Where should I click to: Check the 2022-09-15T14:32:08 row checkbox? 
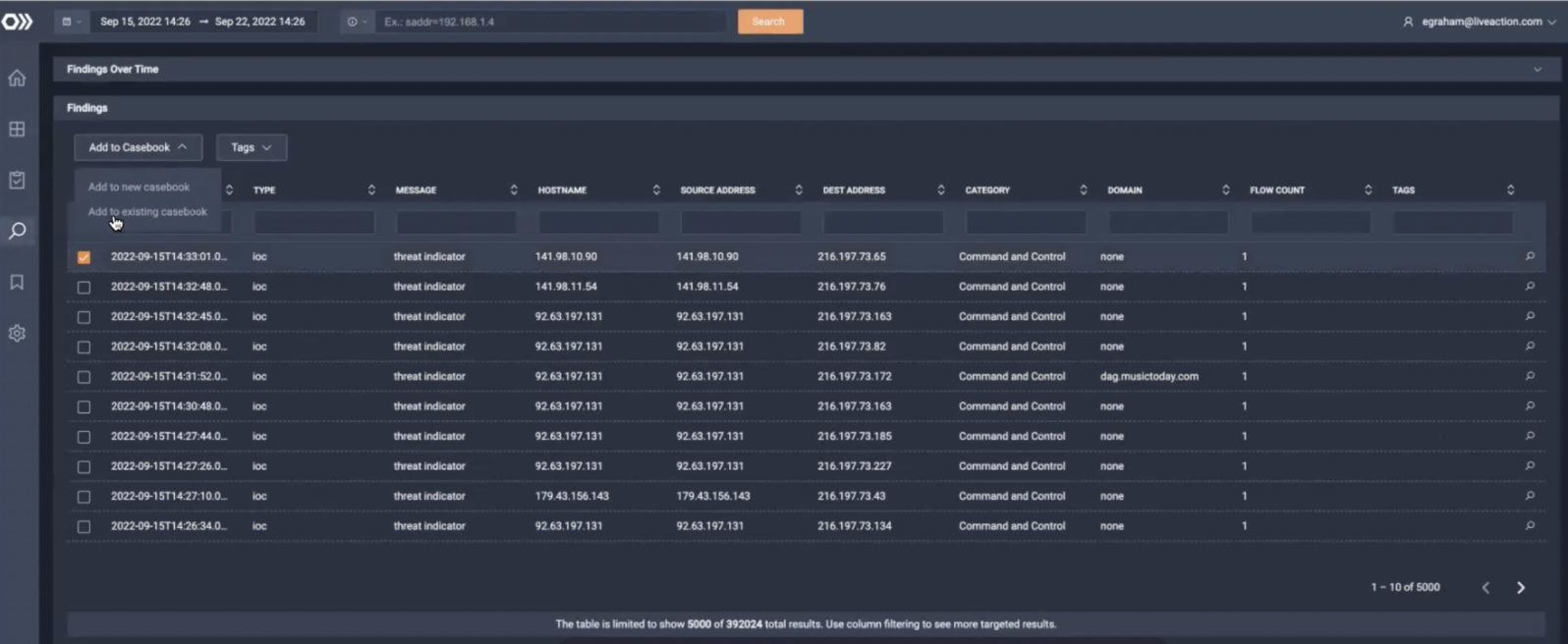click(84, 348)
